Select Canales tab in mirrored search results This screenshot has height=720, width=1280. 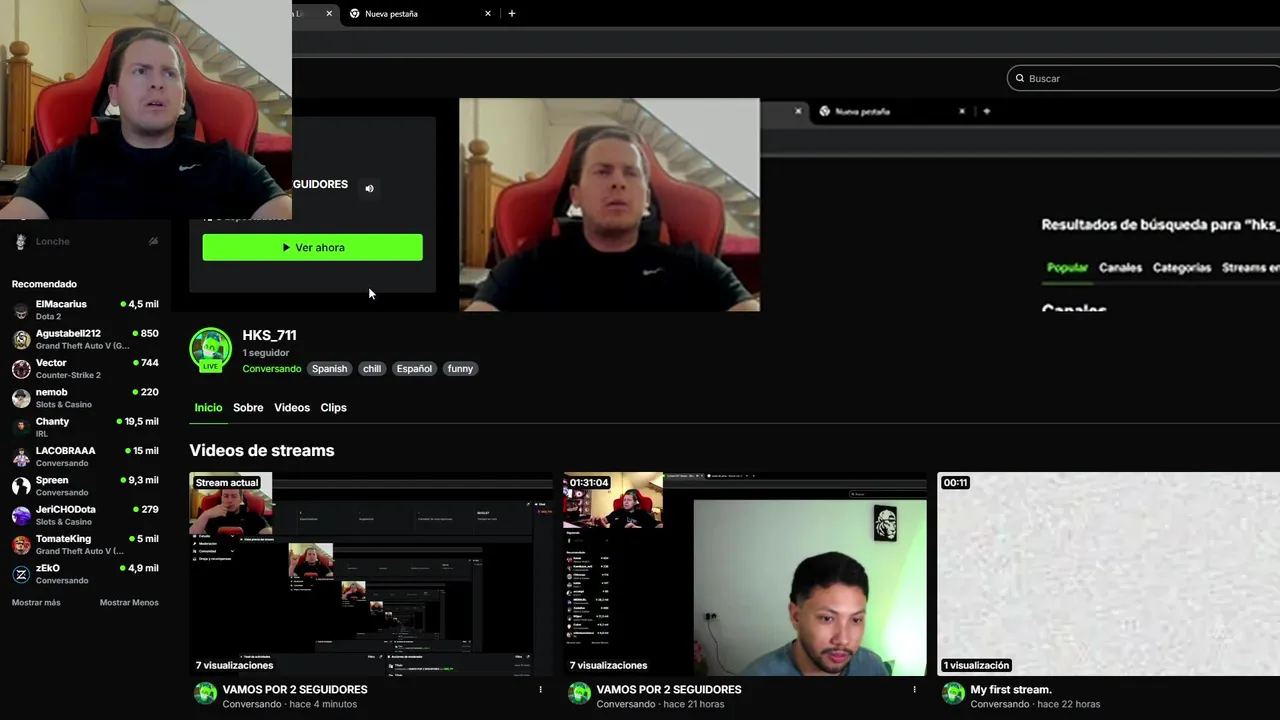point(1120,267)
